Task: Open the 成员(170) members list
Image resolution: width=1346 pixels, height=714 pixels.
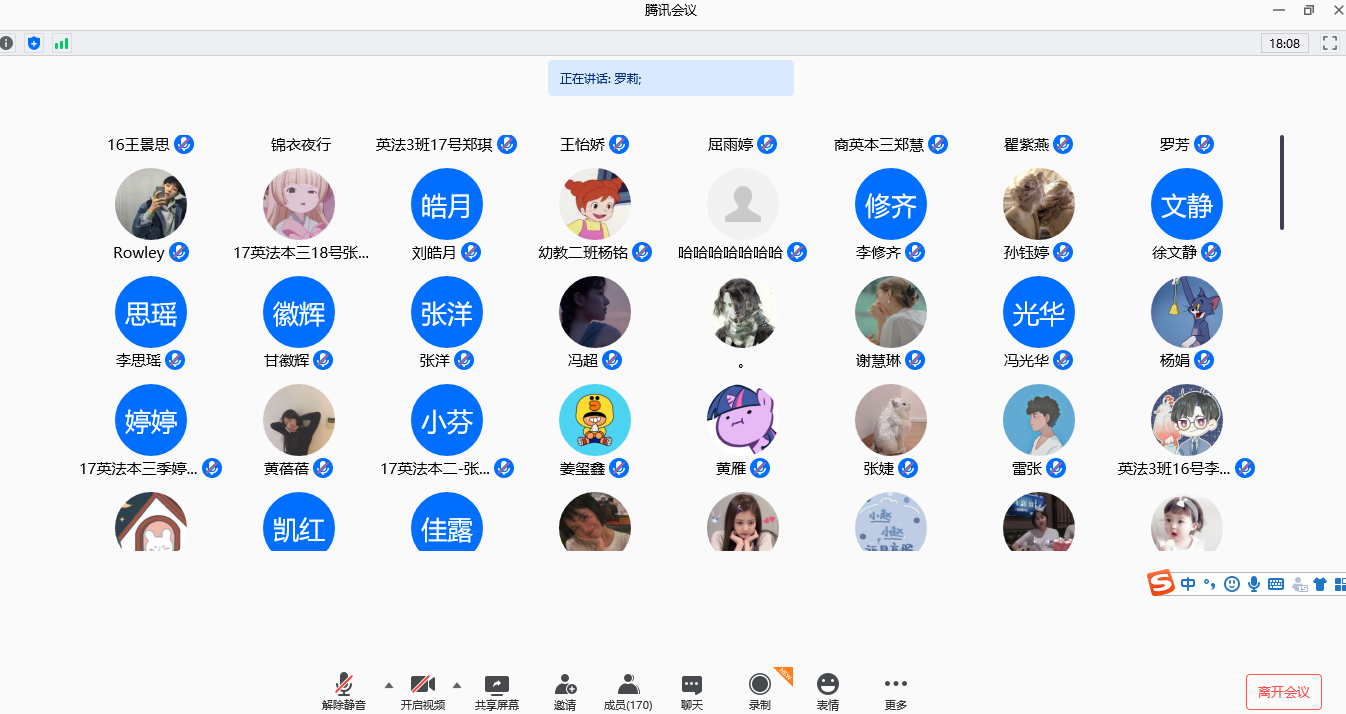Action: (x=628, y=685)
